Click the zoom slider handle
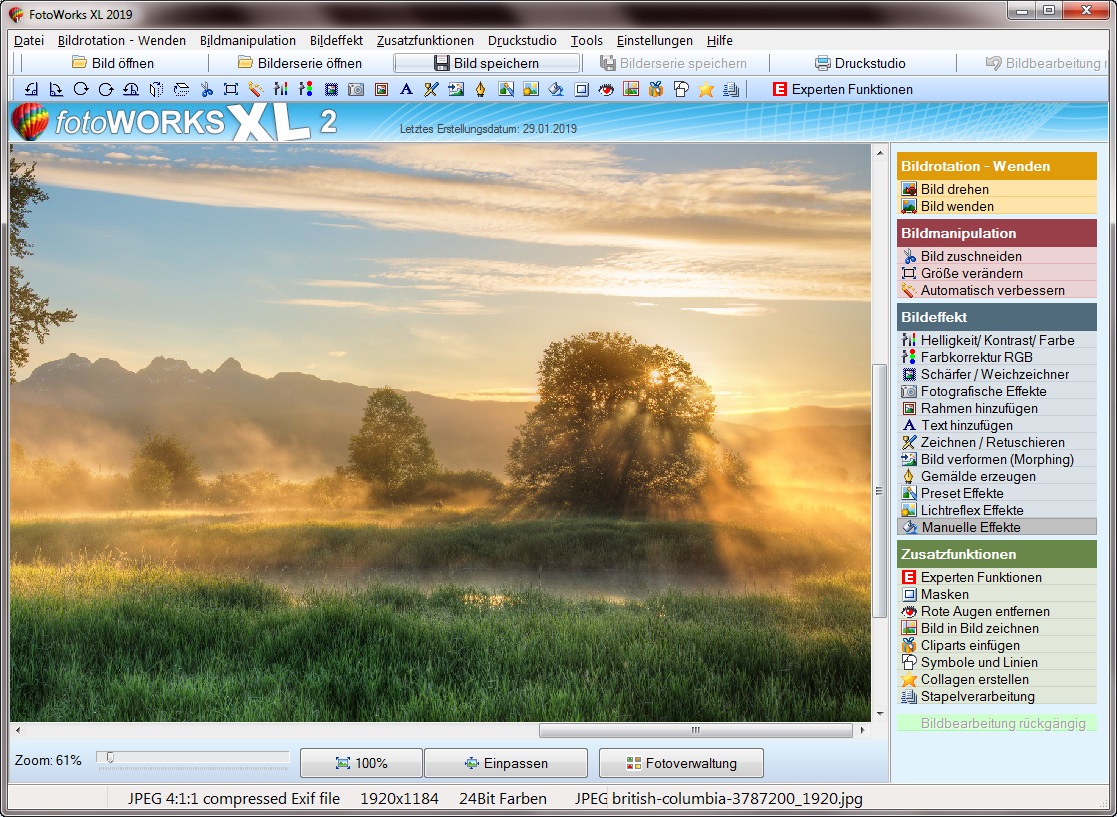 click(109, 758)
